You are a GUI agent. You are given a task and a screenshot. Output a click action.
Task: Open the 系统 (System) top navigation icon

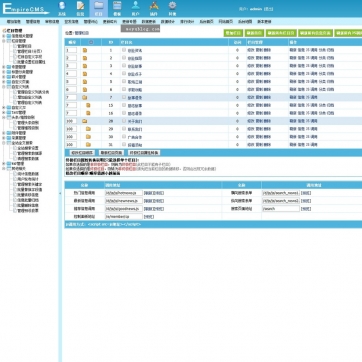tap(62, 8)
